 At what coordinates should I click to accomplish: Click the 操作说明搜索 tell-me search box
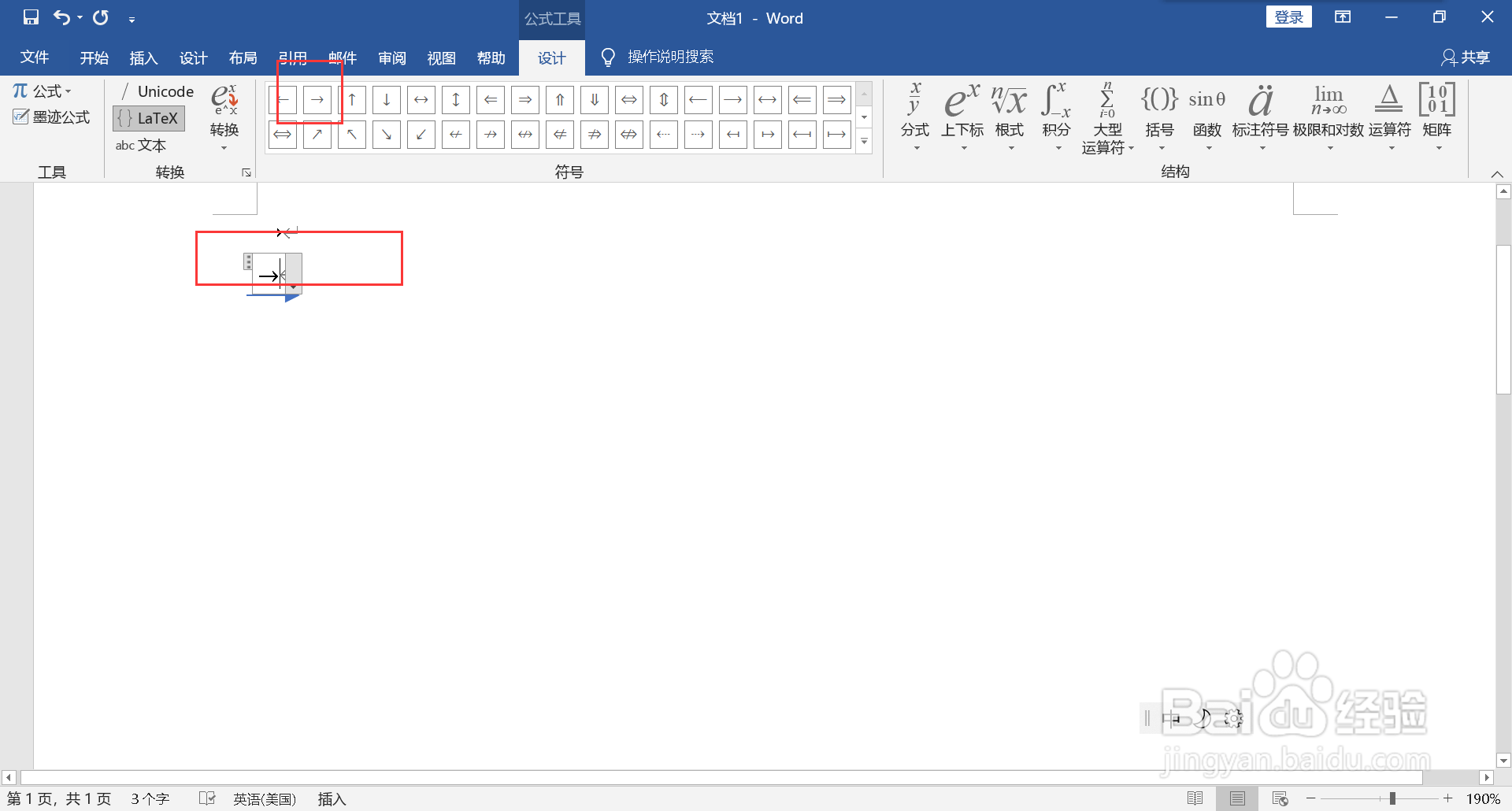click(658, 57)
